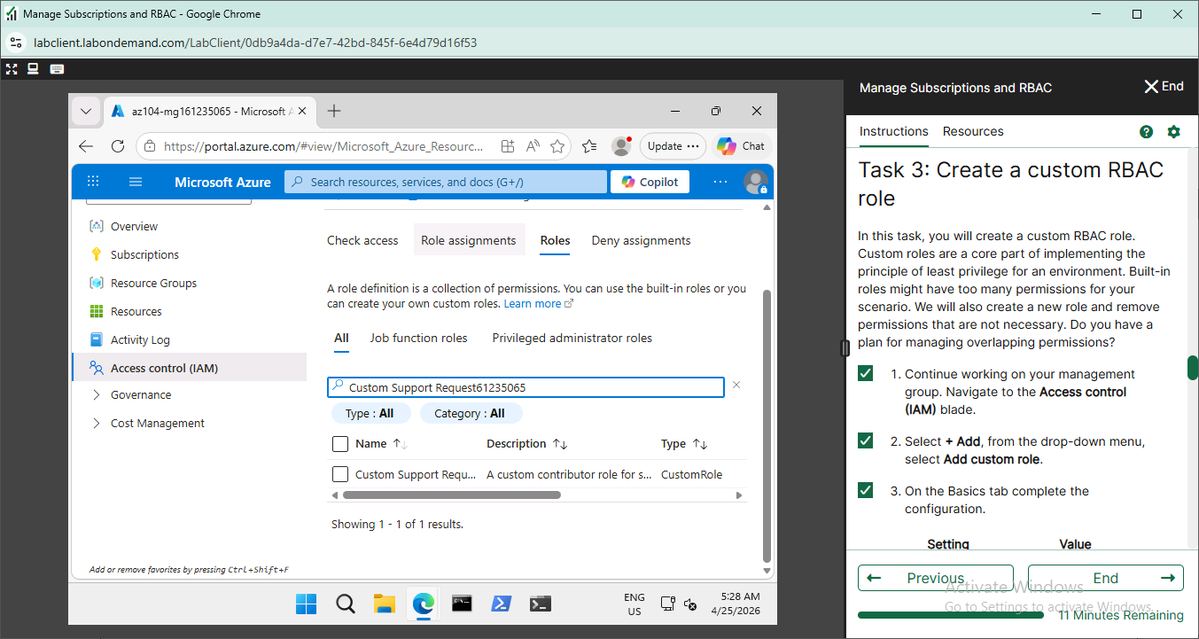The width and height of the screenshot is (1199, 639).
Task: Click CustomRole type cell
Action: (692, 475)
